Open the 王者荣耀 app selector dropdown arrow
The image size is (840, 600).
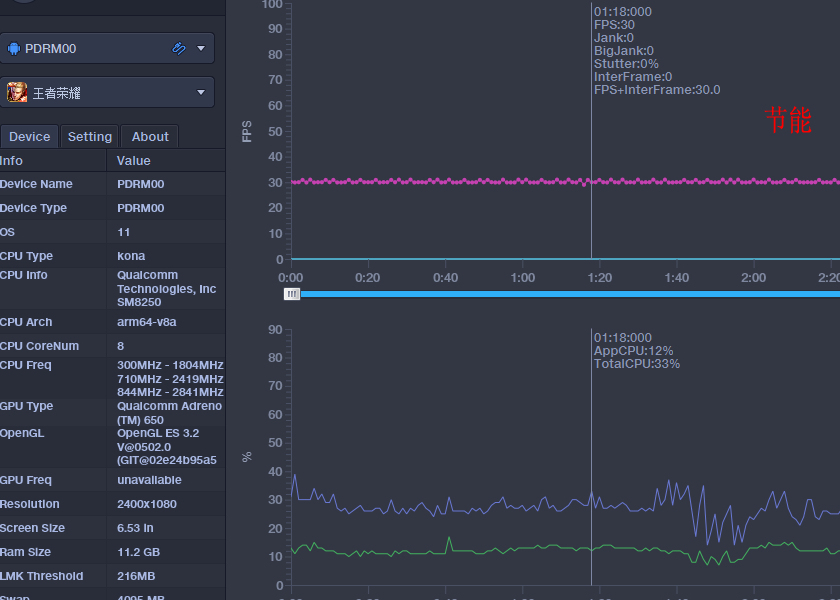pyautogui.click(x=201, y=93)
